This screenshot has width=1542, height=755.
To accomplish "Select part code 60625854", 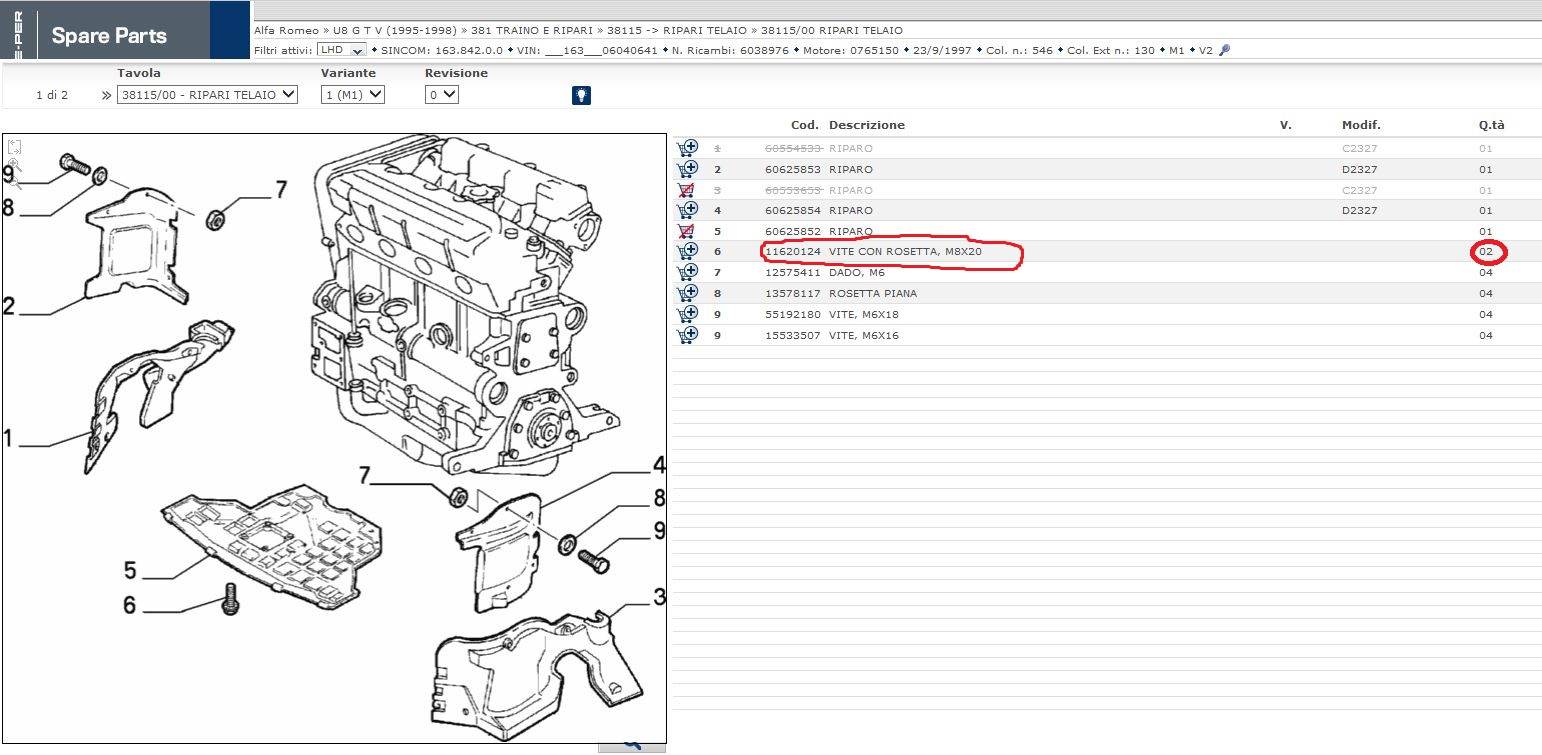I will pos(793,211).
